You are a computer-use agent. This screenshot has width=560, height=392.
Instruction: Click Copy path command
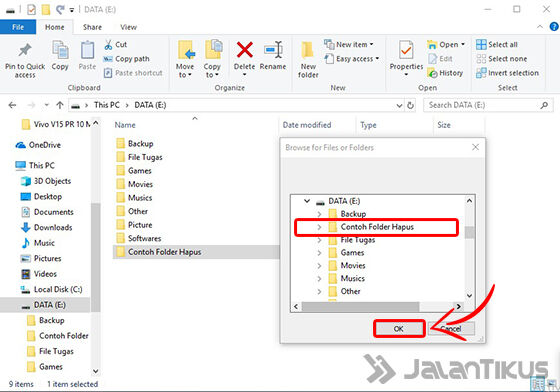pos(126,59)
